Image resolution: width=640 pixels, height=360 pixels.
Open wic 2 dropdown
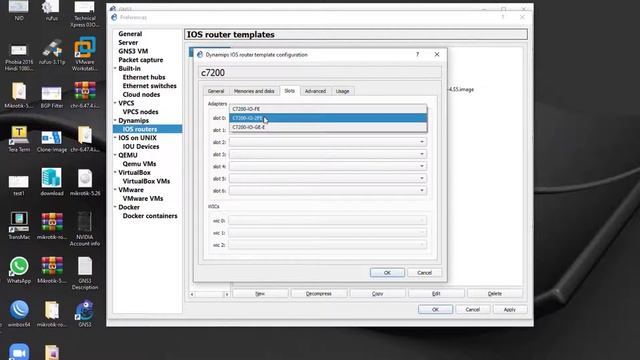[x=328, y=245]
